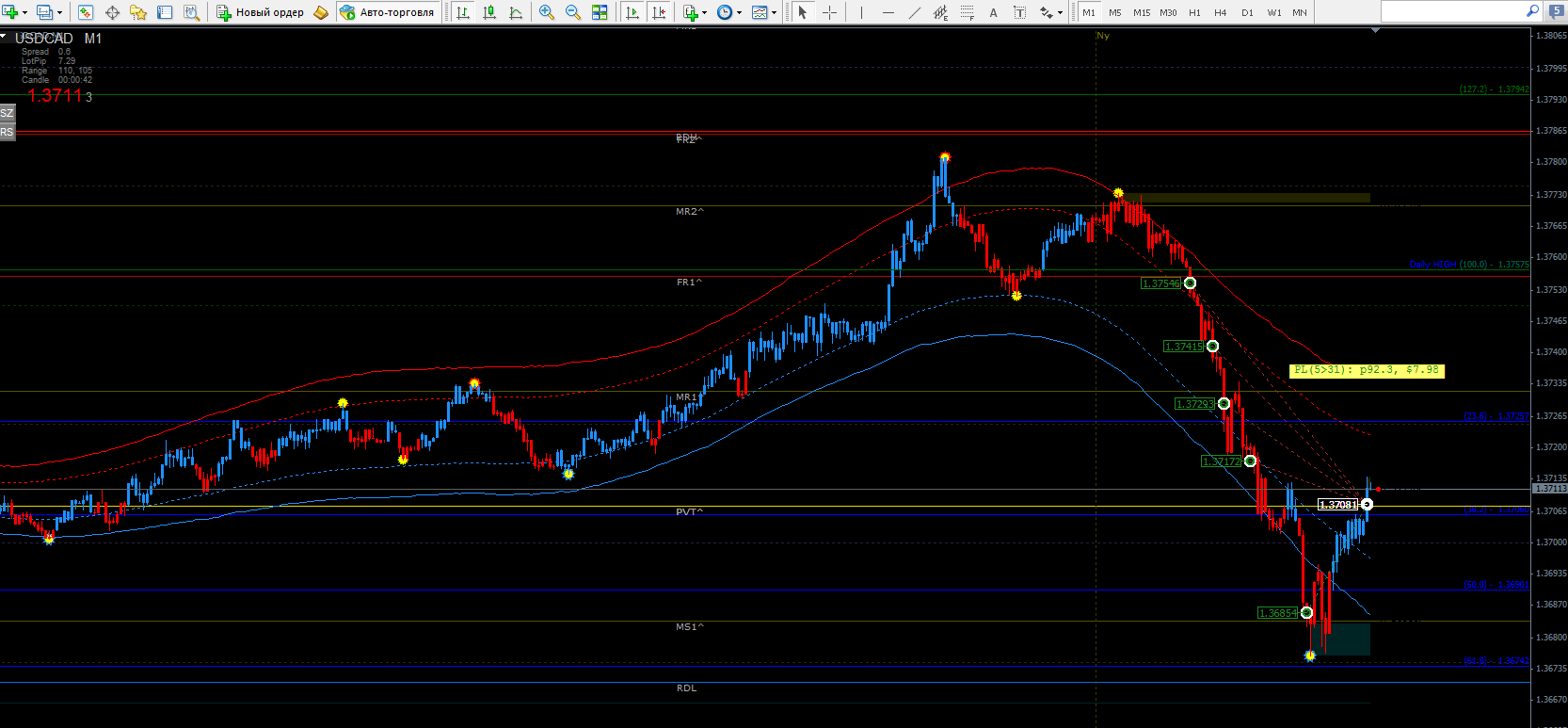The height and width of the screenshot is (728, 1568).
Task: Click the chart shift triangle marker
Action: coord(1375,30)
